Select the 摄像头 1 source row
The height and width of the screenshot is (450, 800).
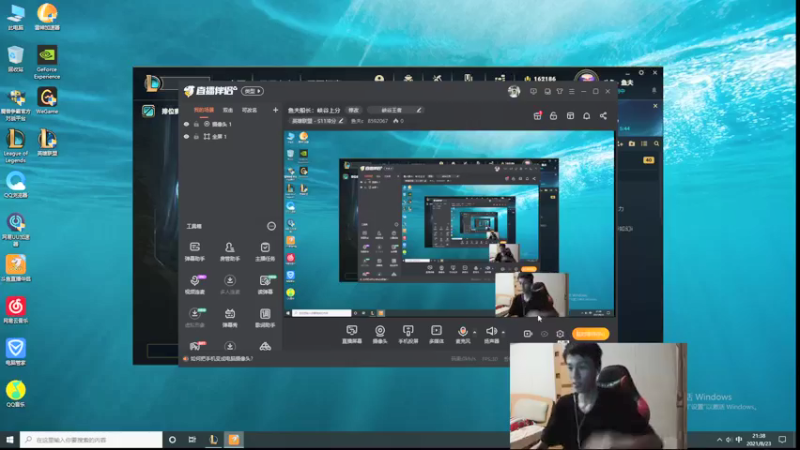tap(231, 124)
